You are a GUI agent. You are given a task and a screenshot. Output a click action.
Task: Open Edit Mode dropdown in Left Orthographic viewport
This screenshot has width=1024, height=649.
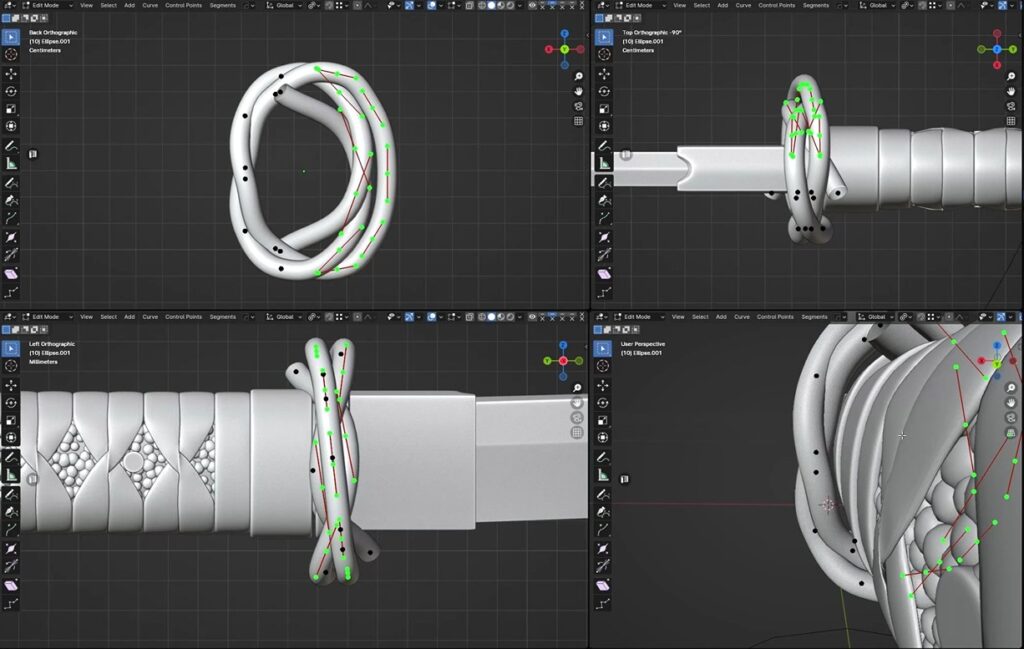pyautogui.click(x=49, y=317)
